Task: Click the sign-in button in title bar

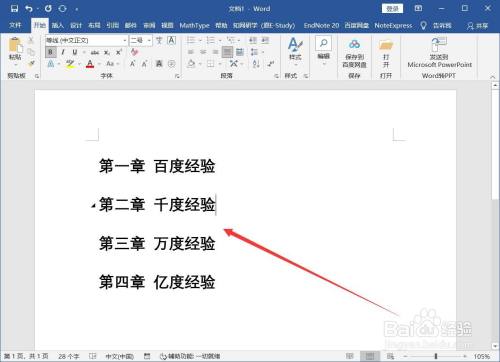Action: point(392,9)
